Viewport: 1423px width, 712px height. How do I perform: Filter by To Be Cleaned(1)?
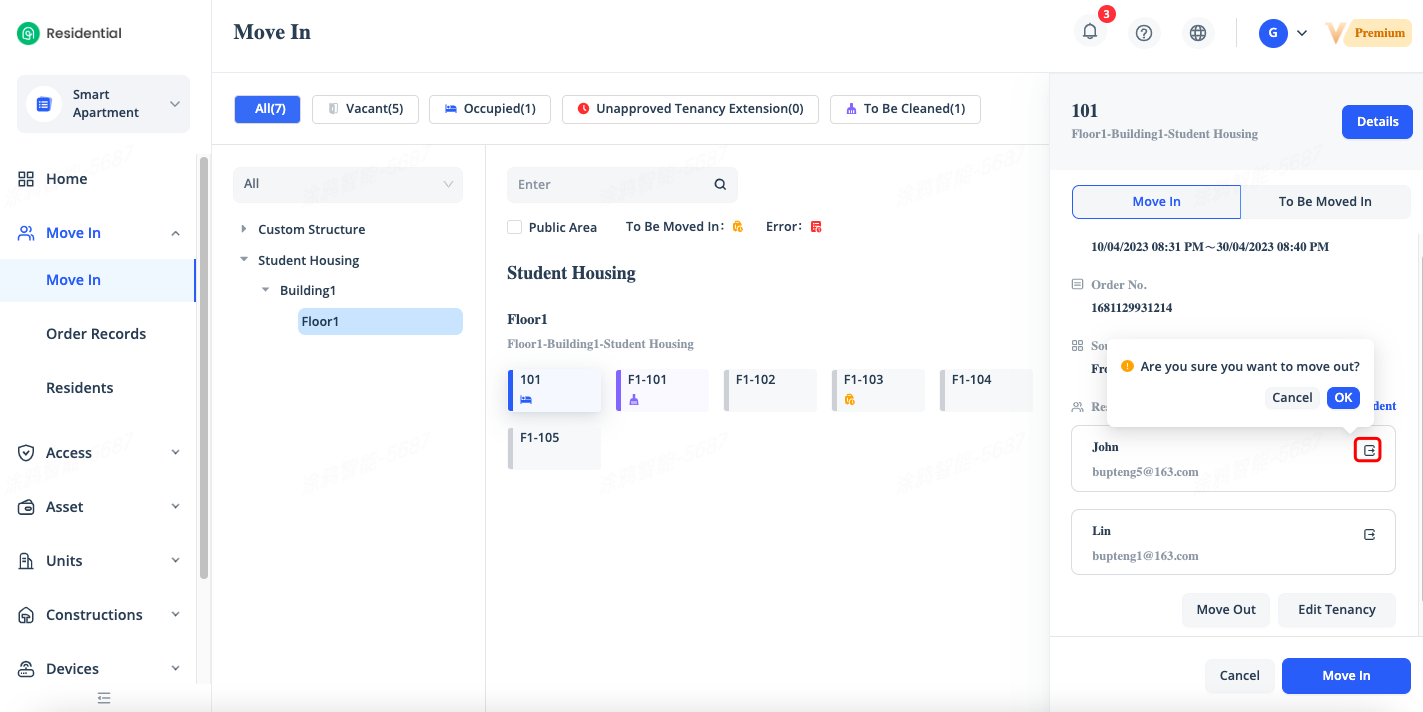[904, 109]
